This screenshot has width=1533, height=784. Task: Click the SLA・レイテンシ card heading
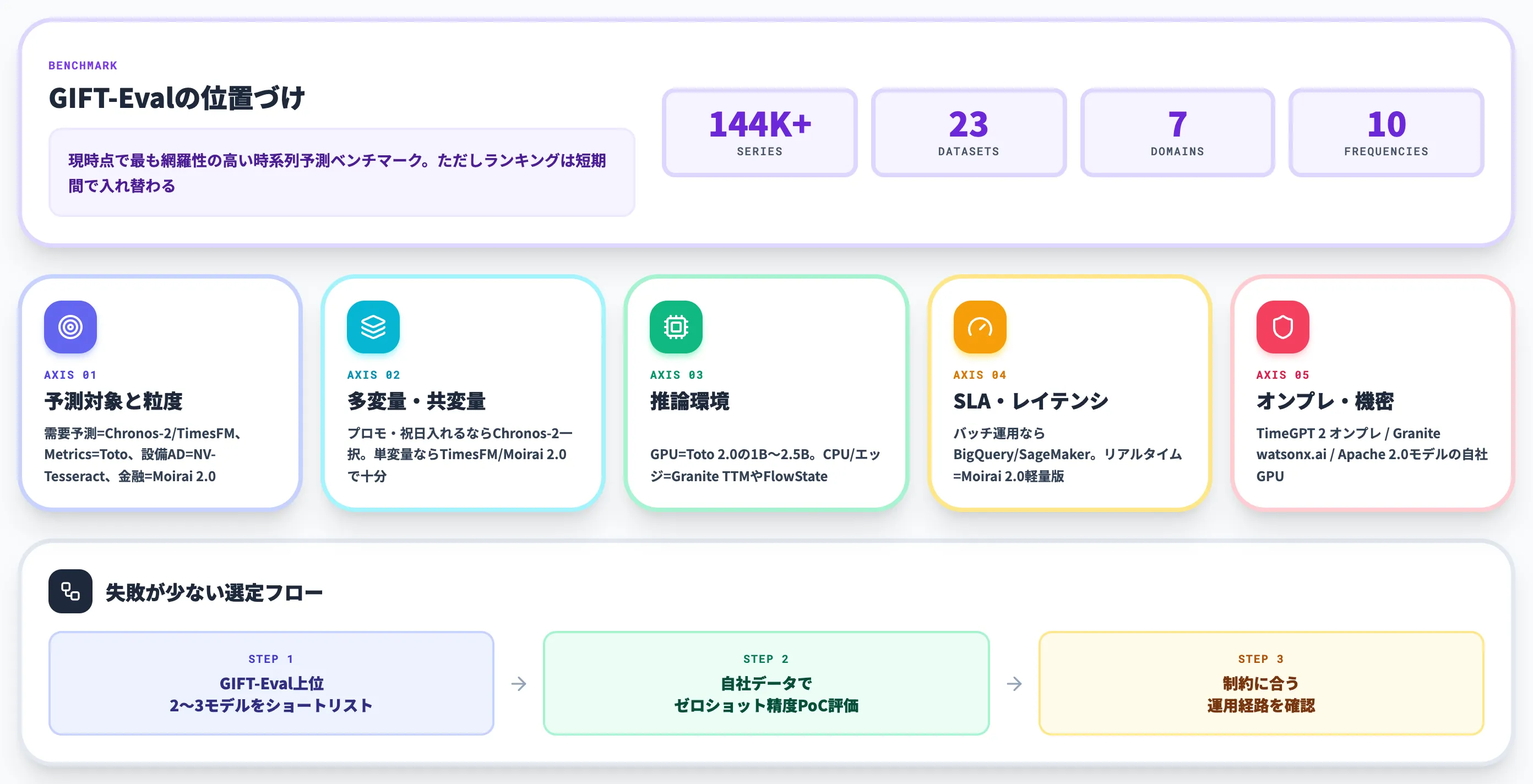pos(1031,401)
